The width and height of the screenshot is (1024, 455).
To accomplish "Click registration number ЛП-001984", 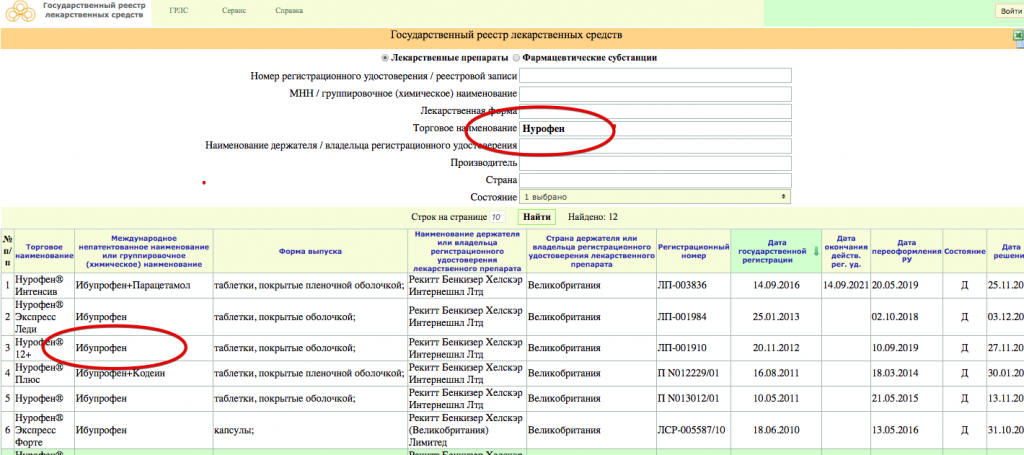I will coord(682,317).
